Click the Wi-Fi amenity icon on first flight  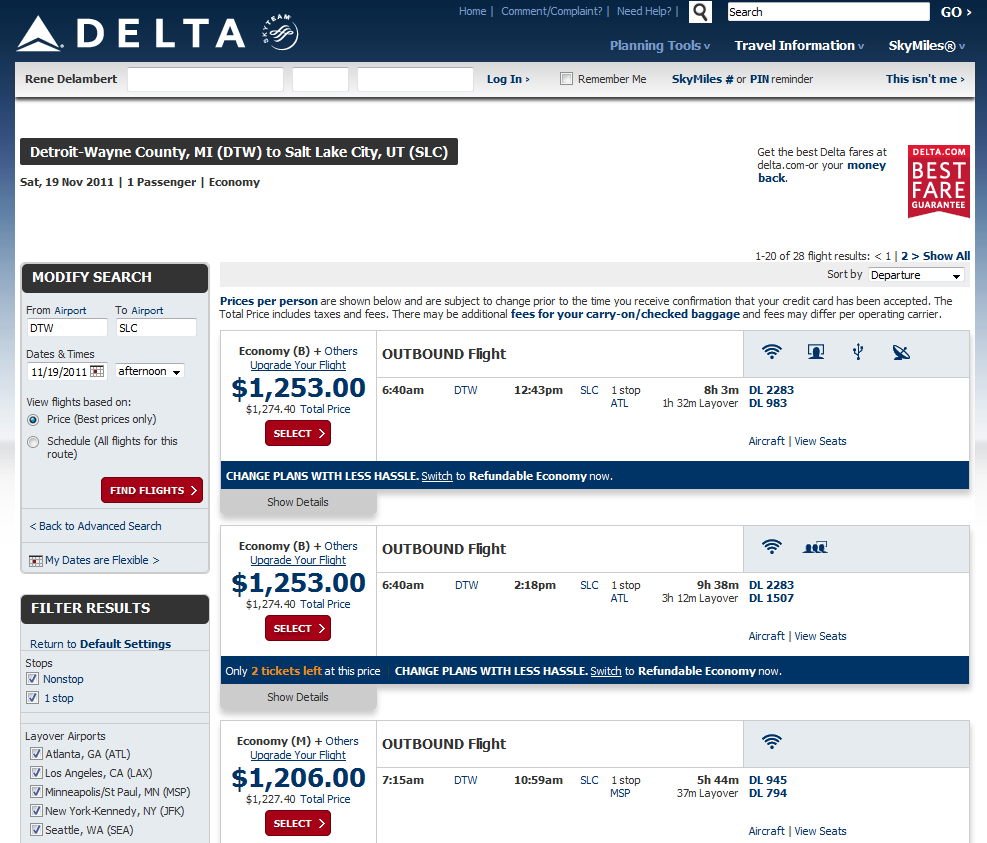[x=771, y=352]
